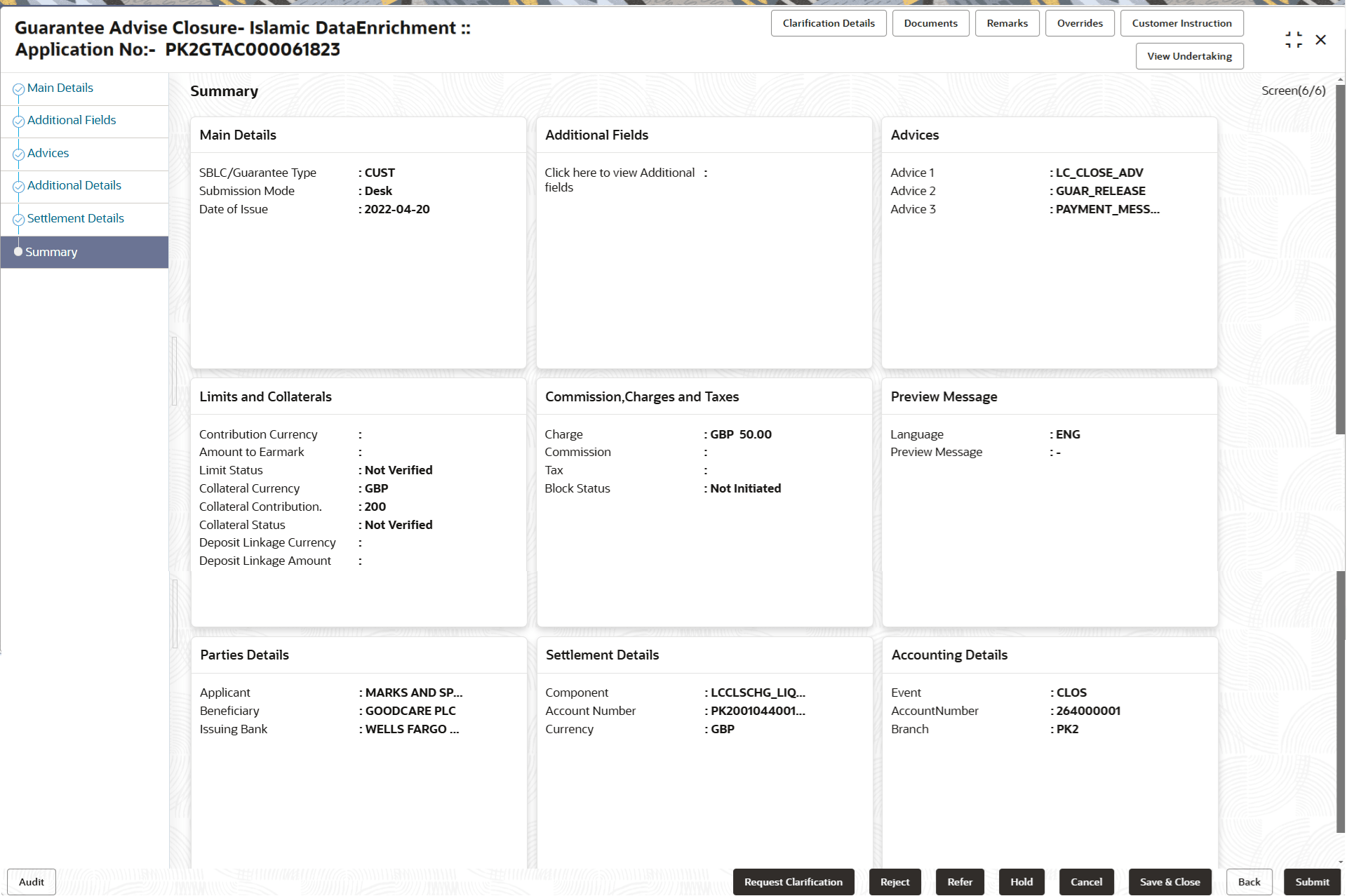Open Settlement Details in the side navigation
This screenshot has width=1347, height=896.
(76, 218)
